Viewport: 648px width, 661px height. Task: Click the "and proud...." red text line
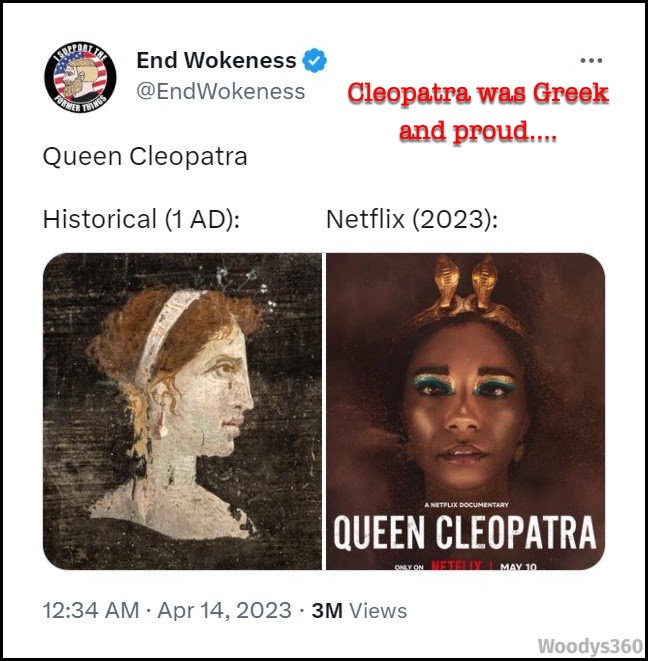pos(478,131)
